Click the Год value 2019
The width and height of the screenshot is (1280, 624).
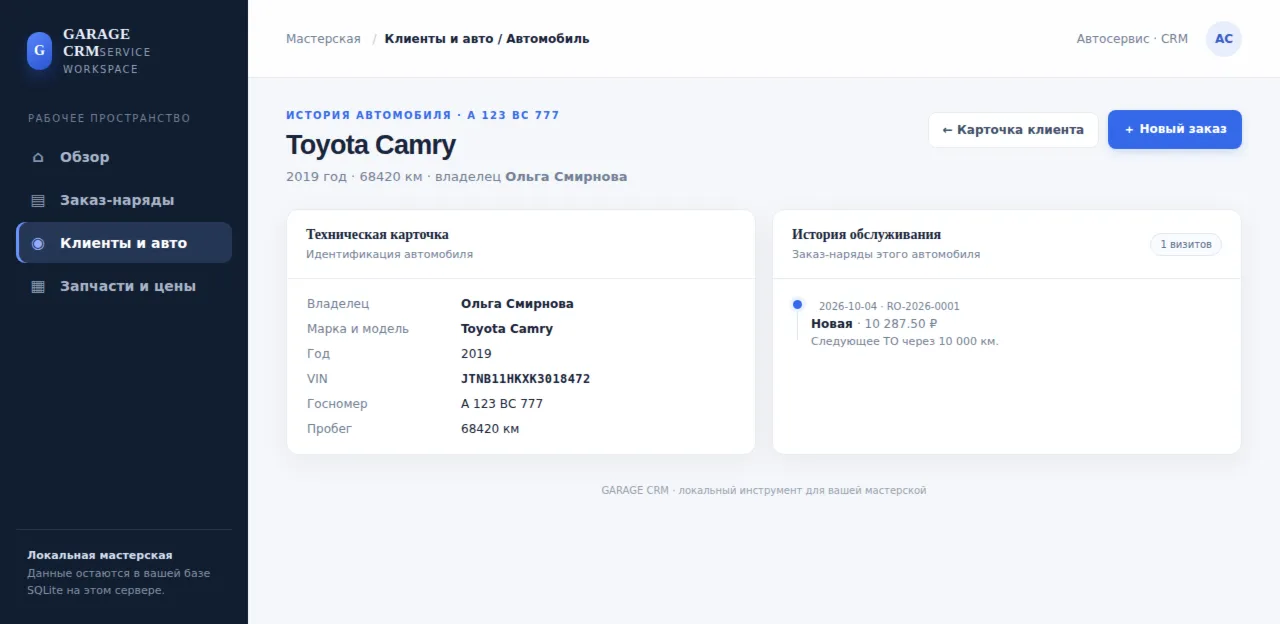(x=476, y=354)
